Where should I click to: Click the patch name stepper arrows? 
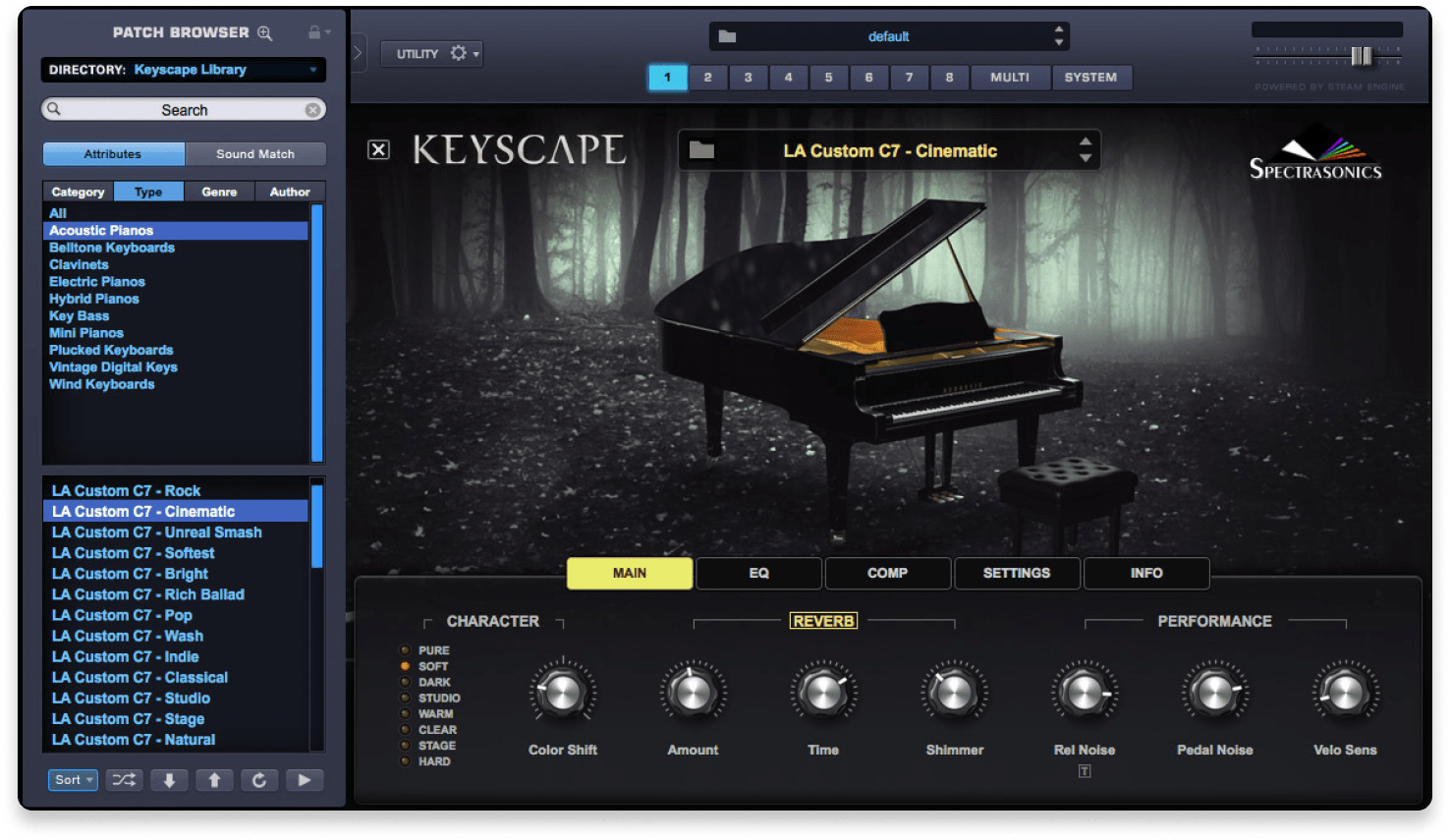pos(1086,149)
